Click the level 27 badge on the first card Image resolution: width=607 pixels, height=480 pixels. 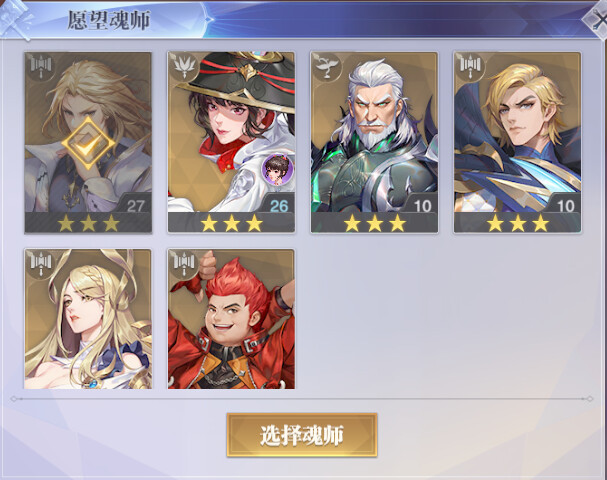[135, 206]
